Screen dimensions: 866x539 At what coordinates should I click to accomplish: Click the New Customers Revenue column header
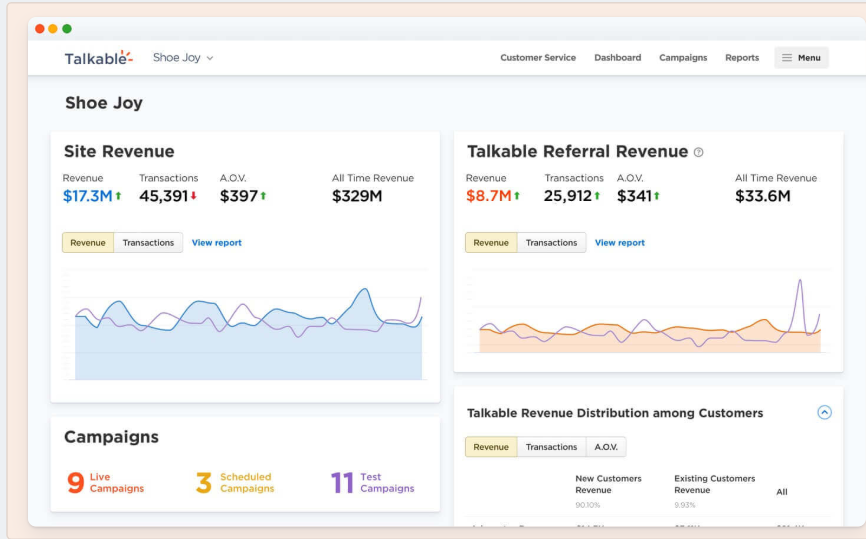click(608, 484)
